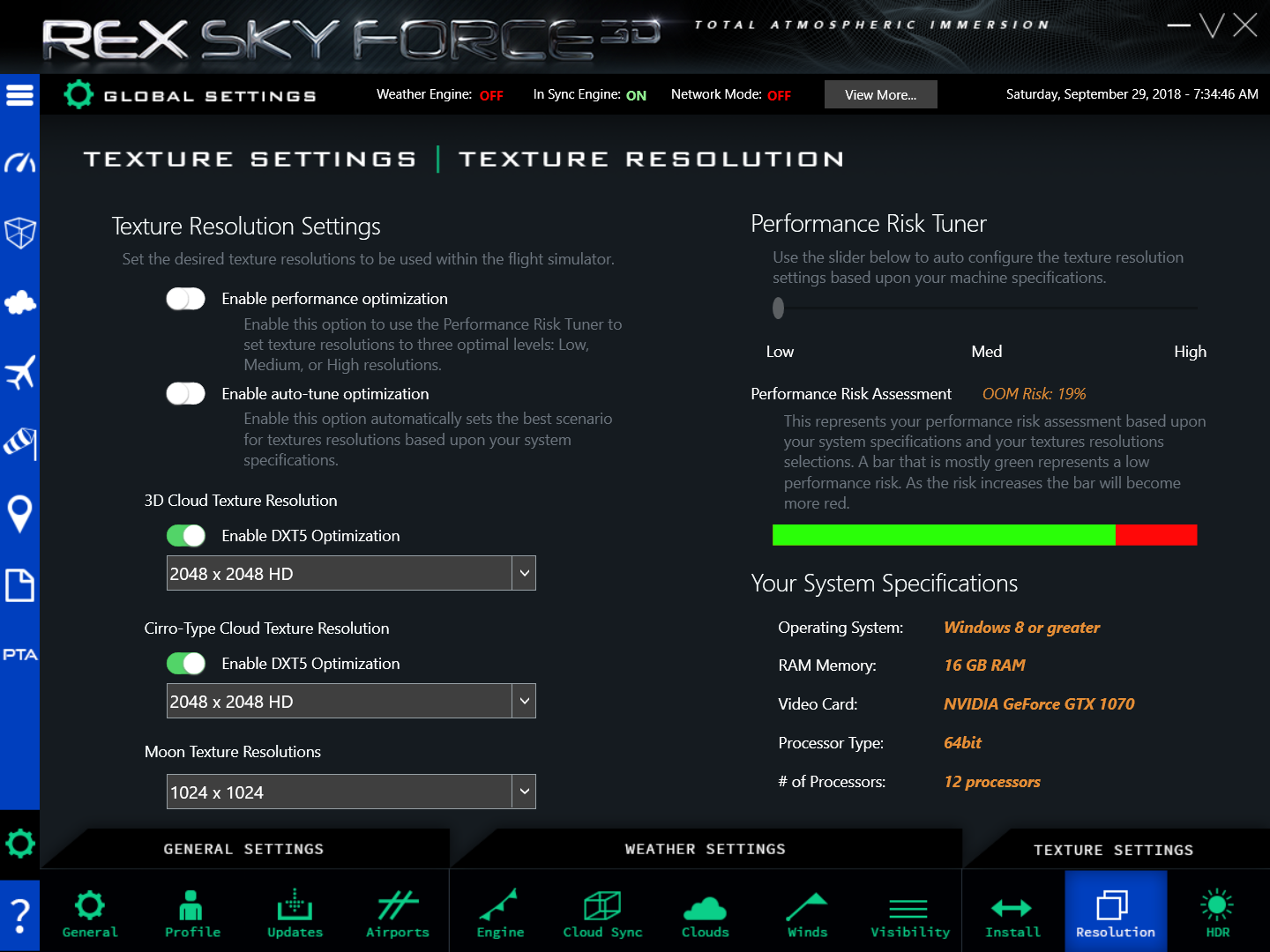Select the settings gear in sidebar
The height and width of the screenshot is (952, 1270).
pos(19,844)
